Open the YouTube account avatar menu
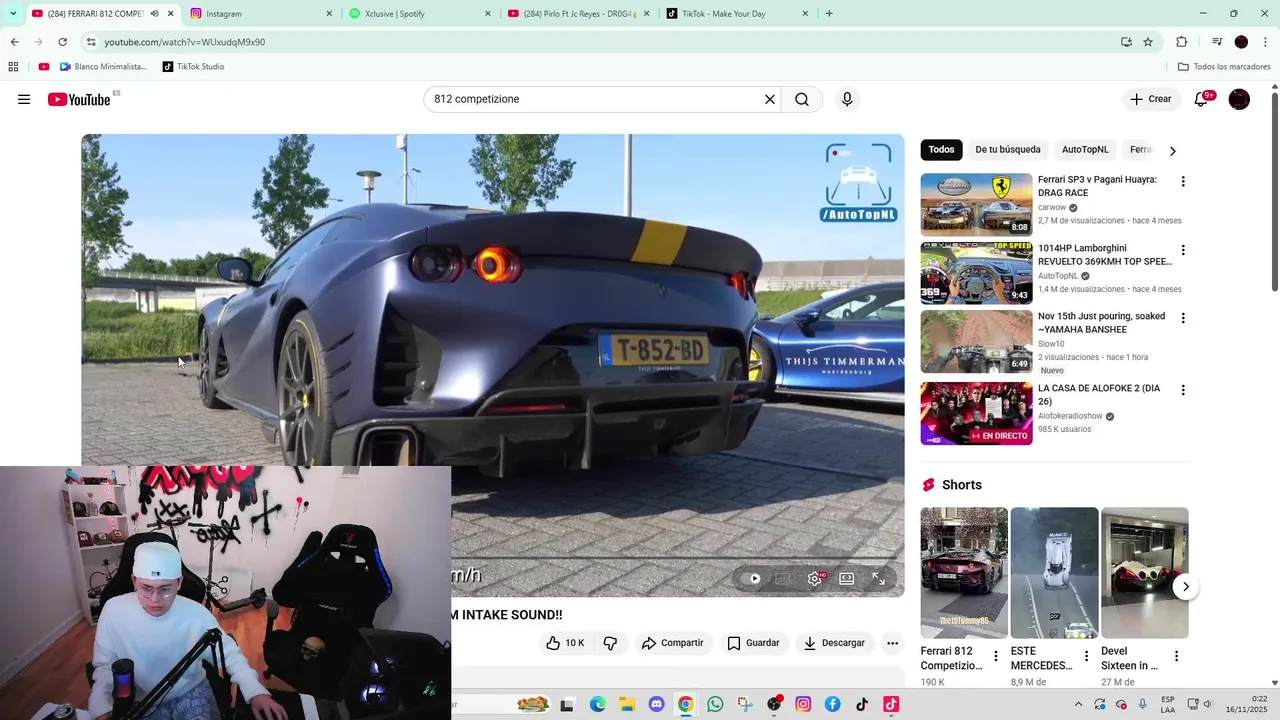1280x720 pixels. click(1239, 99)
